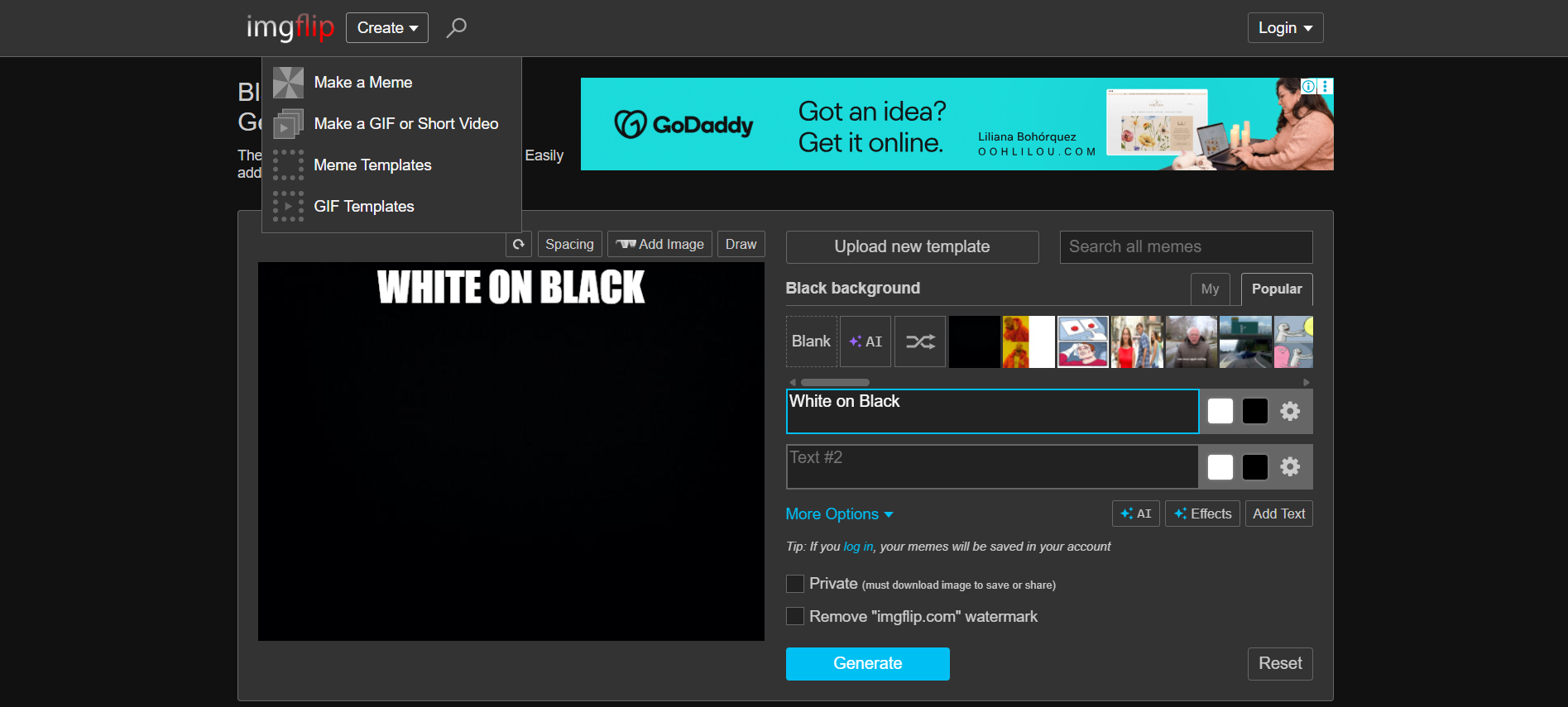Image resolution: width=1568 pixels, height=707 pixels.
Task: Expand the More Options dropdown
Action: pos(839,514)
